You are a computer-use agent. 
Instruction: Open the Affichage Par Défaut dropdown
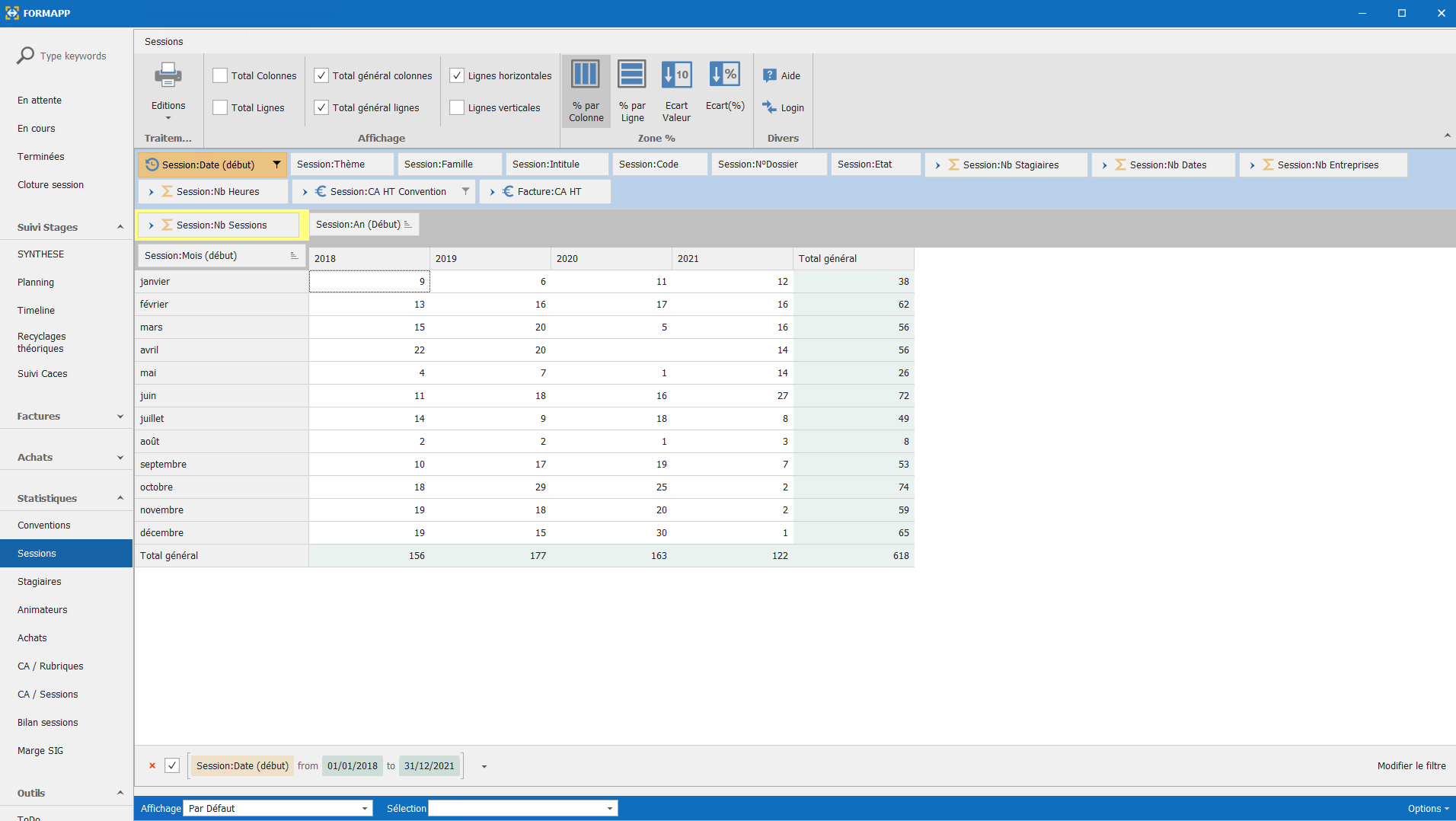[364, 808]
